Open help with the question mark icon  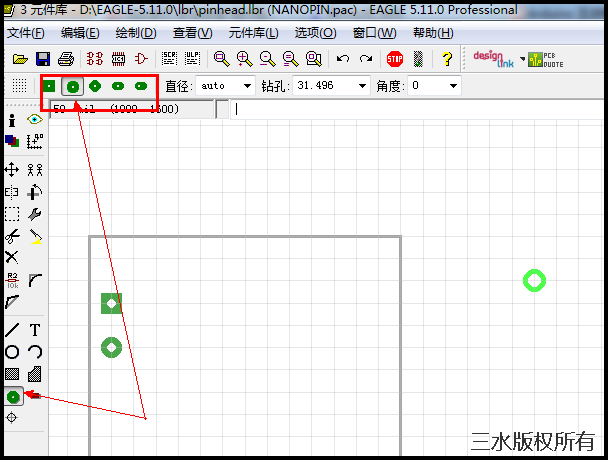click(x=446, y=59)
